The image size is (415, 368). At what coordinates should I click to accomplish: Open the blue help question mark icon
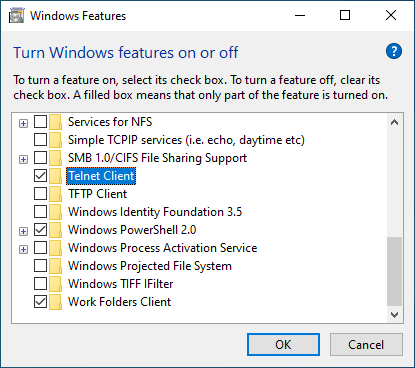click(394, 51)
